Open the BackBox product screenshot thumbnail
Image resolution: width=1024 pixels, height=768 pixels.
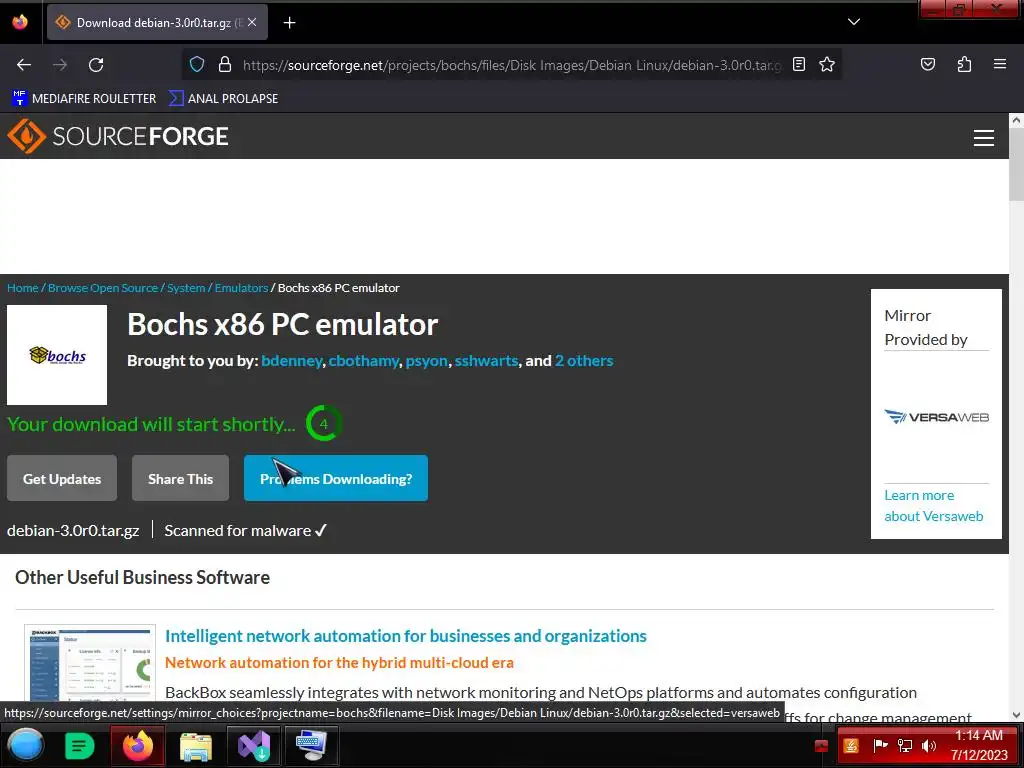click(x=90, y=663)
